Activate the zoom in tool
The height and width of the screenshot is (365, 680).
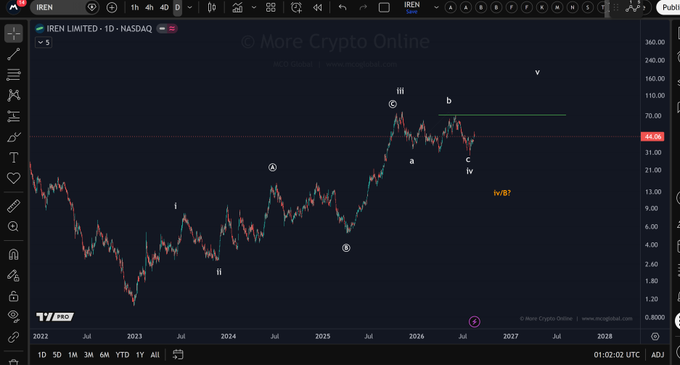[x=13, y=226]
